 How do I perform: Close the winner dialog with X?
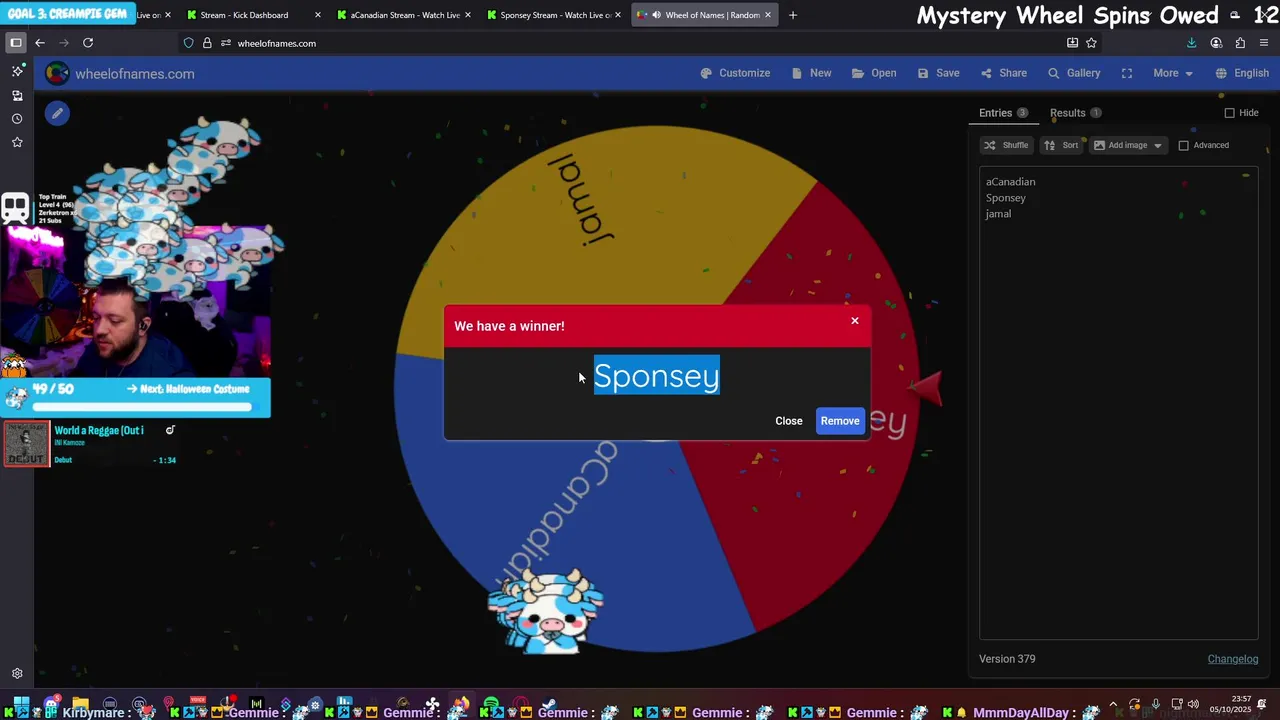(x=855, y=321)
